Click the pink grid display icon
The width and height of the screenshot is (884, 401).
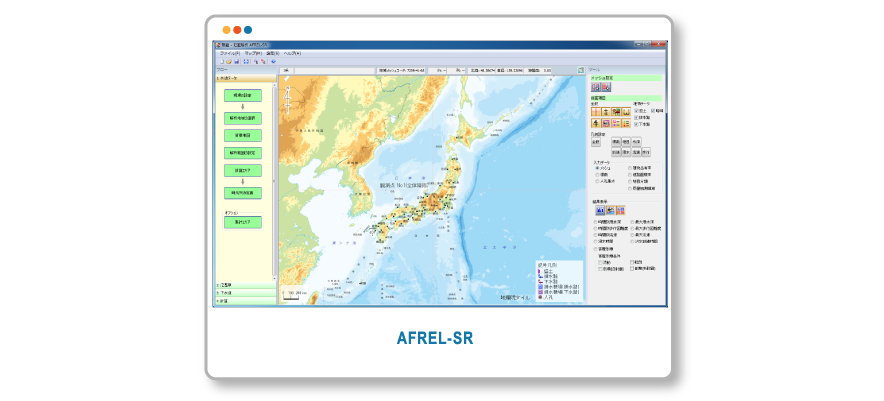click(x=605, y=123)
